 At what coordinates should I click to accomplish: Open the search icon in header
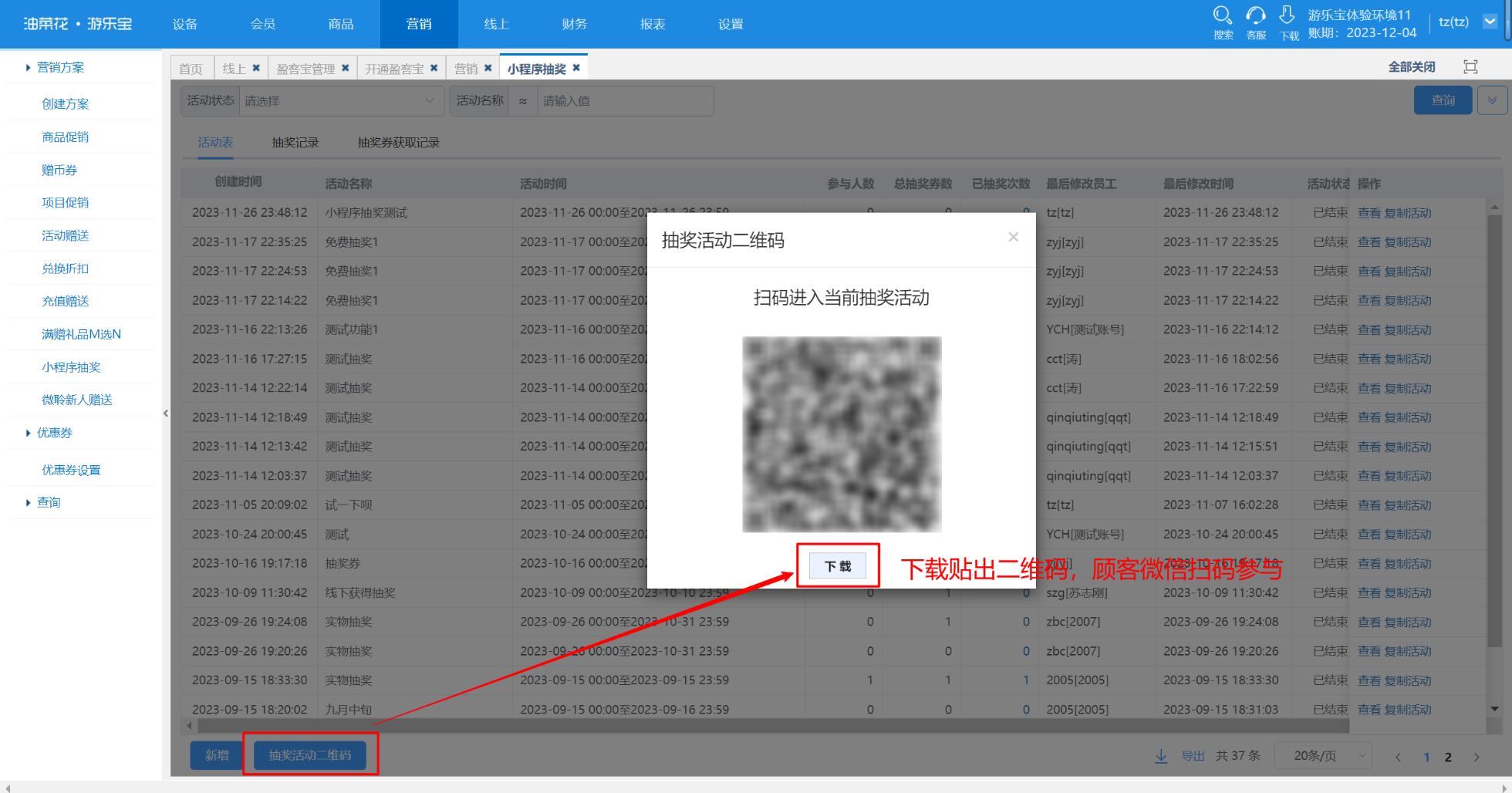pyautogui.click(x=1223, y=15)
